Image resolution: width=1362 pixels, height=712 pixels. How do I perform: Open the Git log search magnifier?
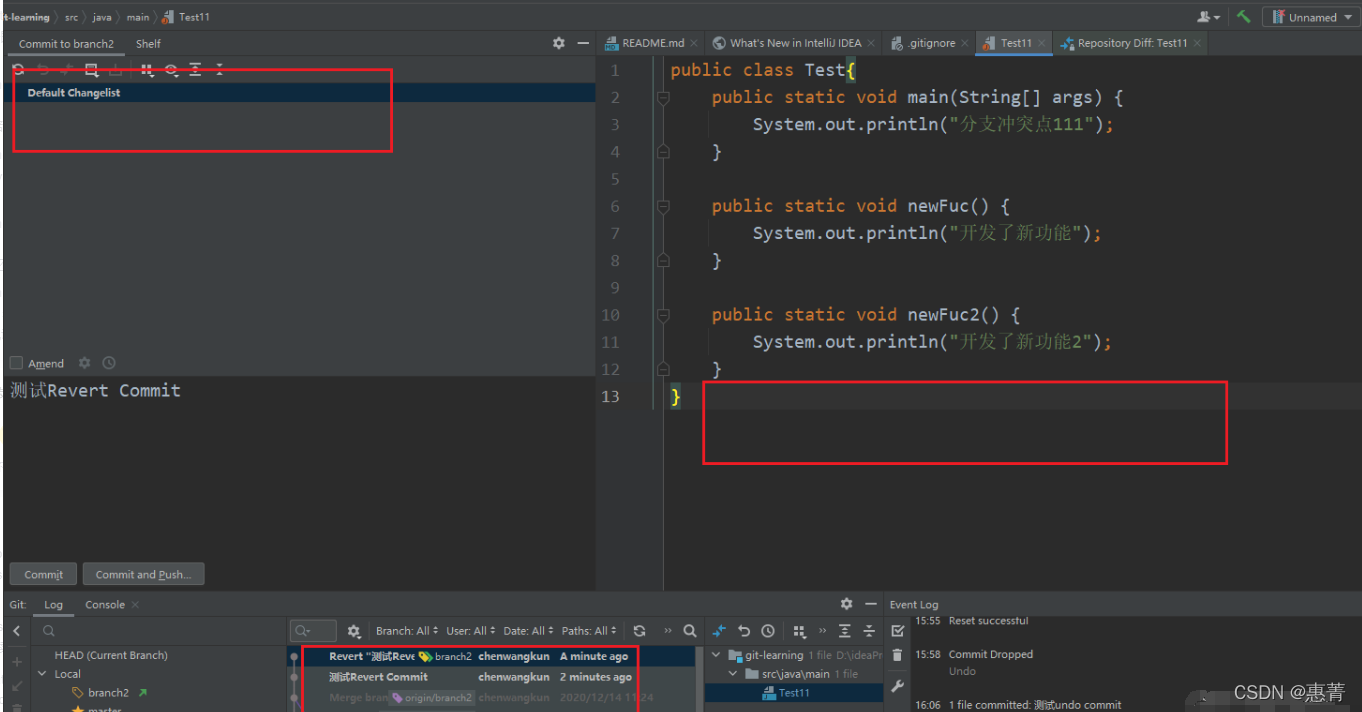690,631
